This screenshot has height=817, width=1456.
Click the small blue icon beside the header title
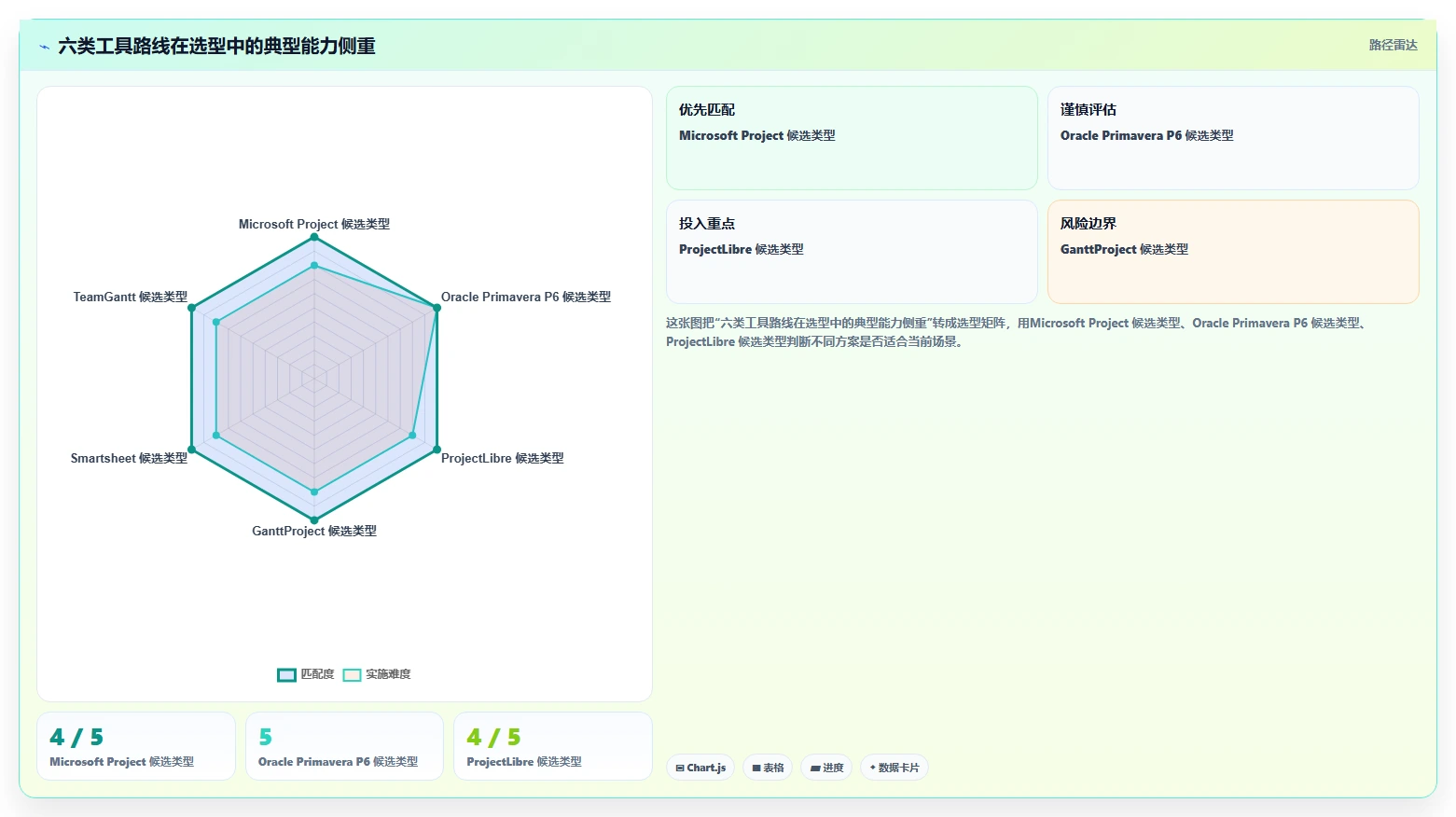(44, 47)
